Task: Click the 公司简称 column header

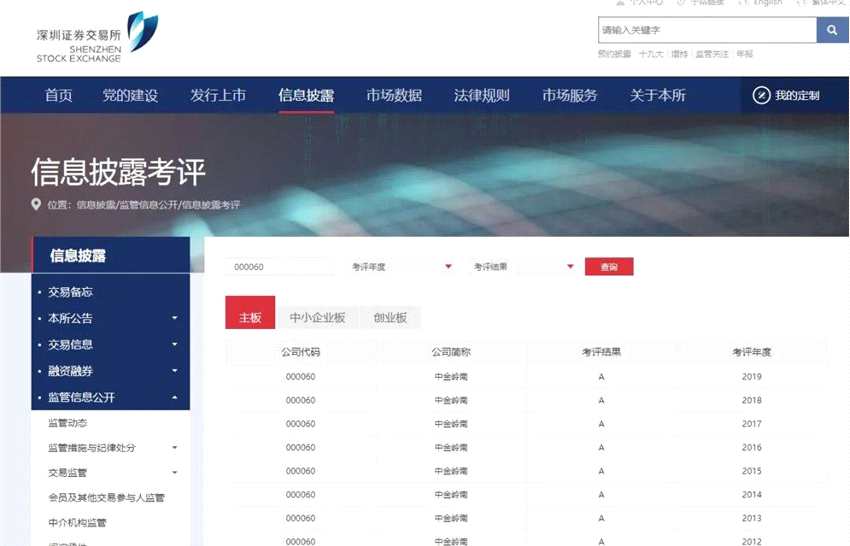Action: pyautogui.click(x=451, y=352)
